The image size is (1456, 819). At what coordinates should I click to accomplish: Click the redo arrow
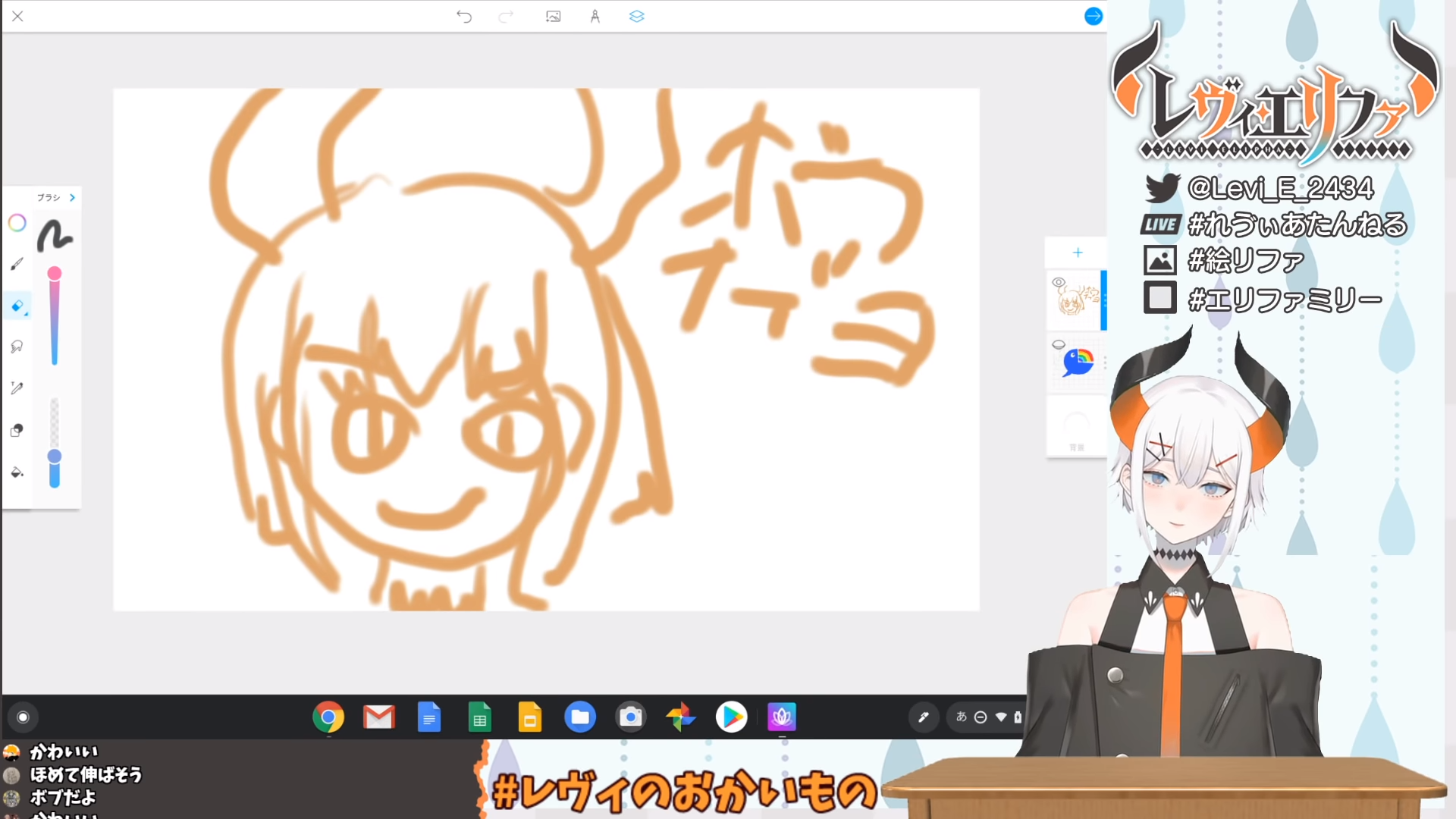506,17
